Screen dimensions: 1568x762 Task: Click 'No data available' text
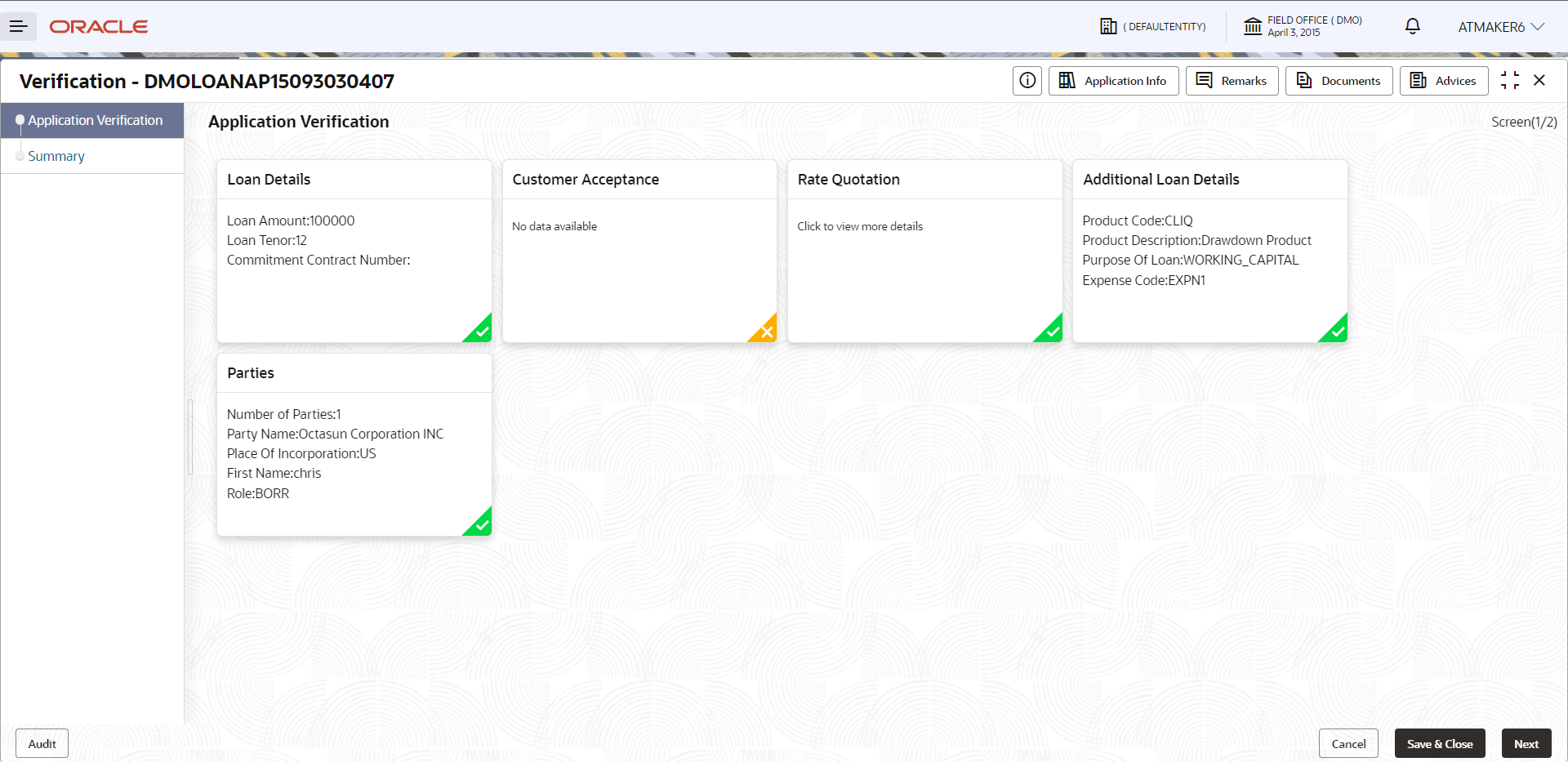tap(555, 226)
